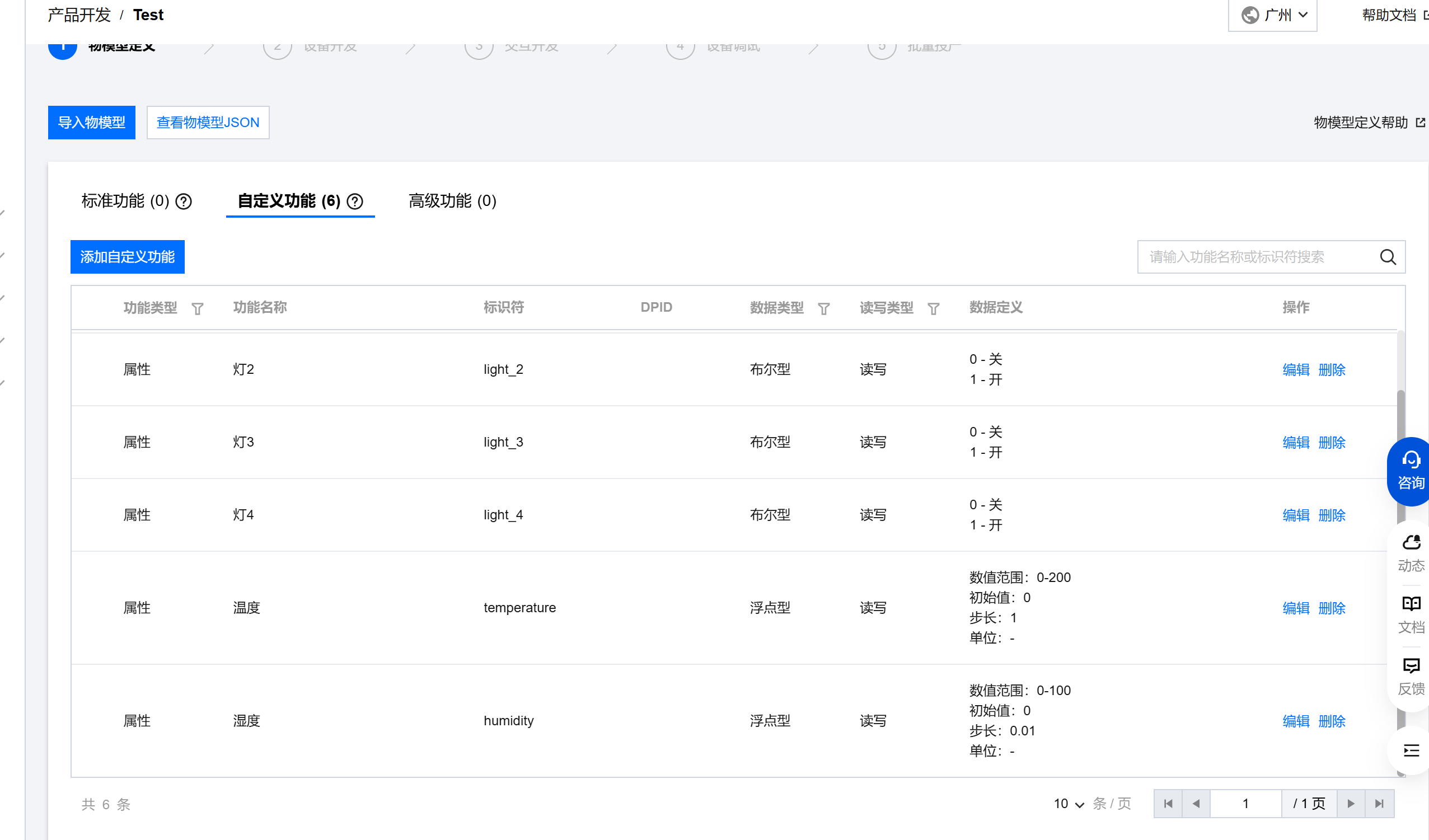The height and width of the screenshot is (840, 1429).
Task: Collapse the floating sidebar menu icon
Action: pyautogui.click(x=1411, y=750)
